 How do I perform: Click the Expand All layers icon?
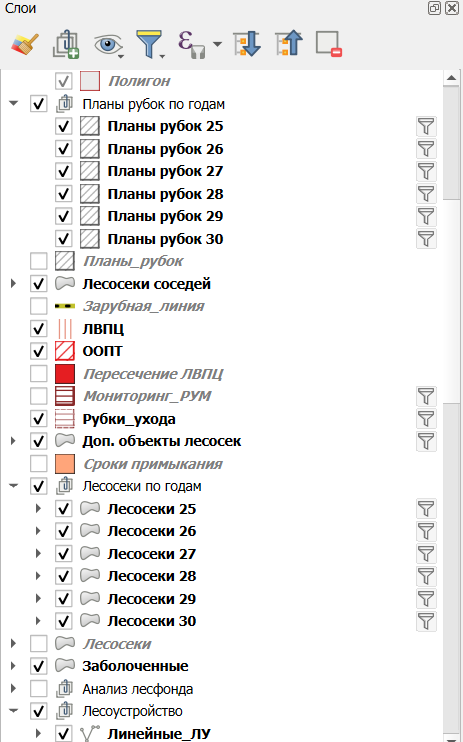point(247,44)
